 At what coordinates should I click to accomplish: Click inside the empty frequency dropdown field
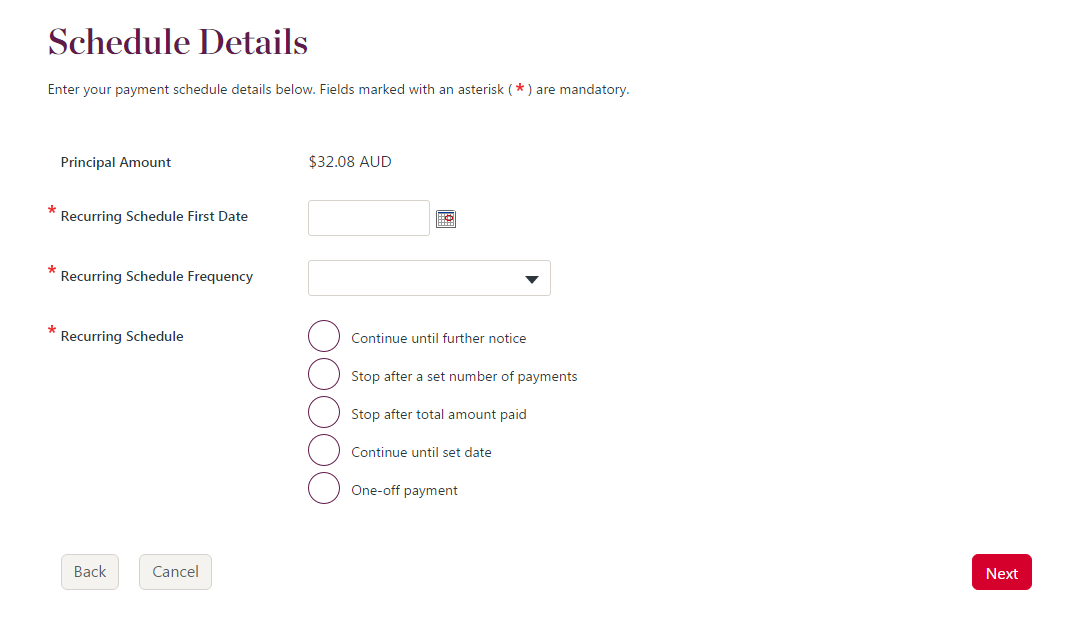coord(420,278)
